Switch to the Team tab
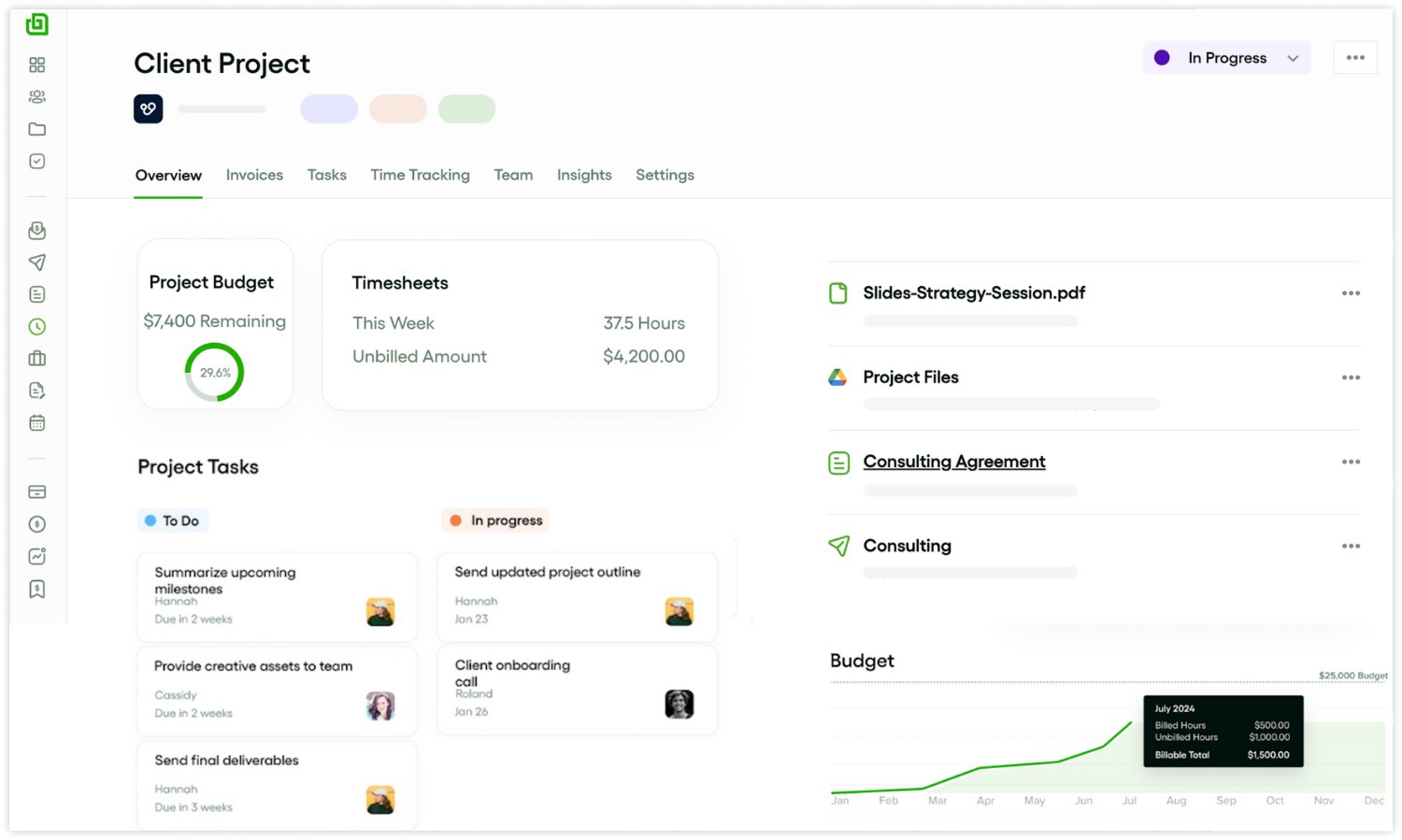 pos(513,176)
